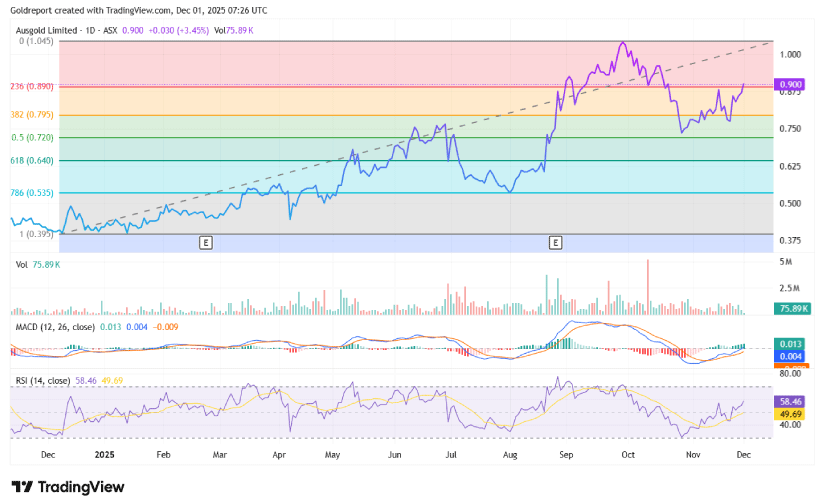Click the earnings E marker near late August
Viewport: 819px width, 498px height.
pos(555,242)
